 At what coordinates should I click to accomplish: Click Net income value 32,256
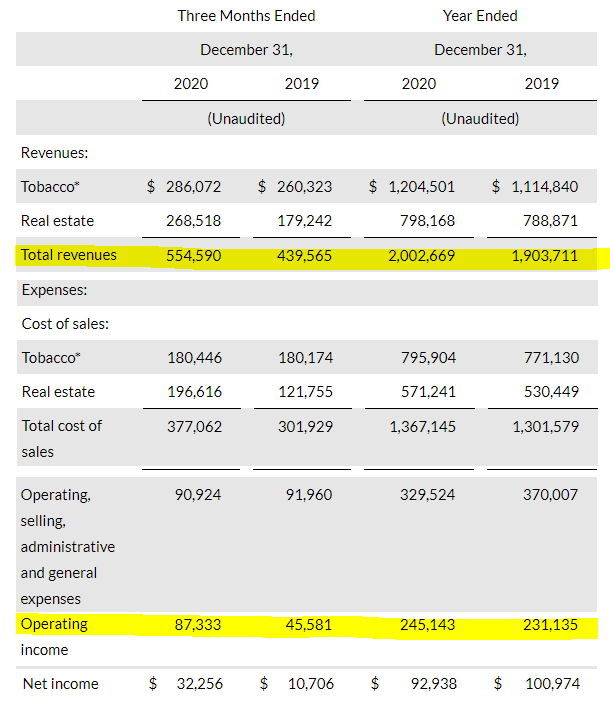200,684
